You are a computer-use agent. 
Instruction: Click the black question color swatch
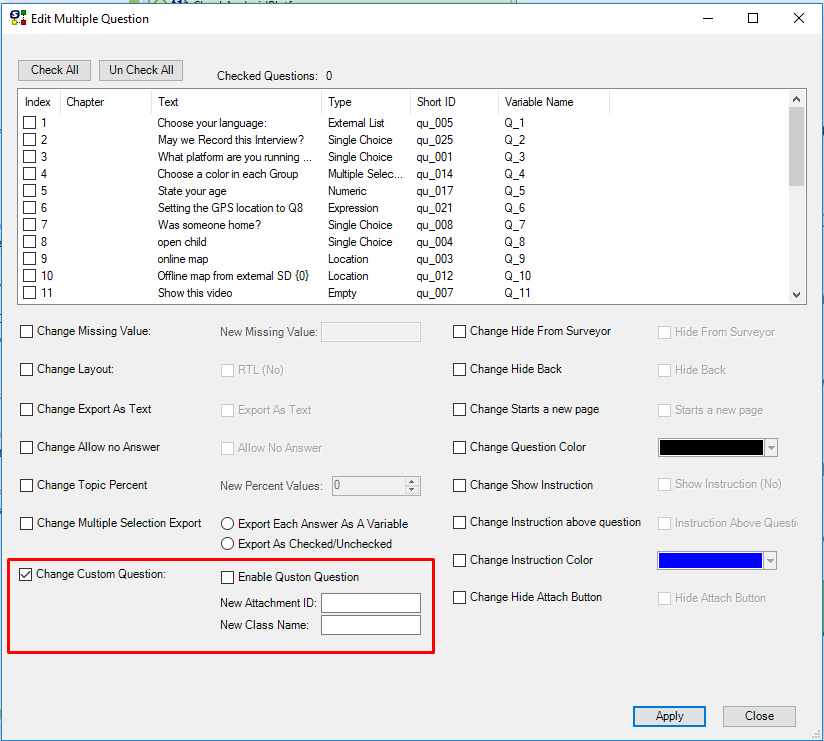(x=711, y=448)
